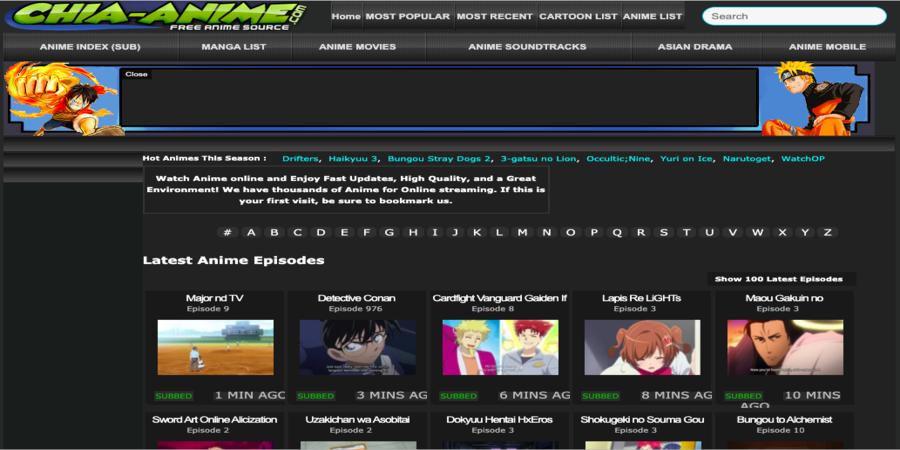
Task: Open the Detective Conan thumbnail
Action: [358, 347]
